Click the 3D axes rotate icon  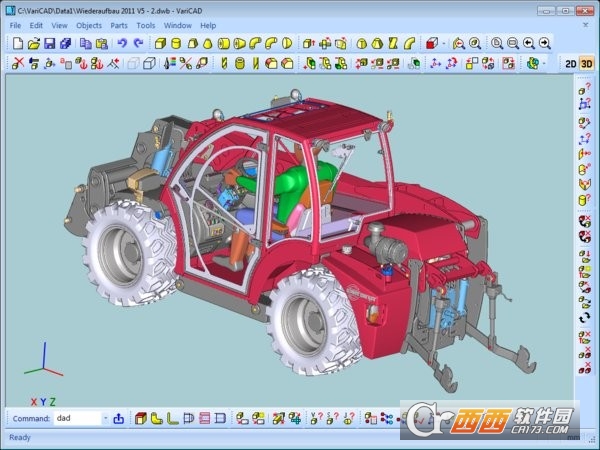451,63
